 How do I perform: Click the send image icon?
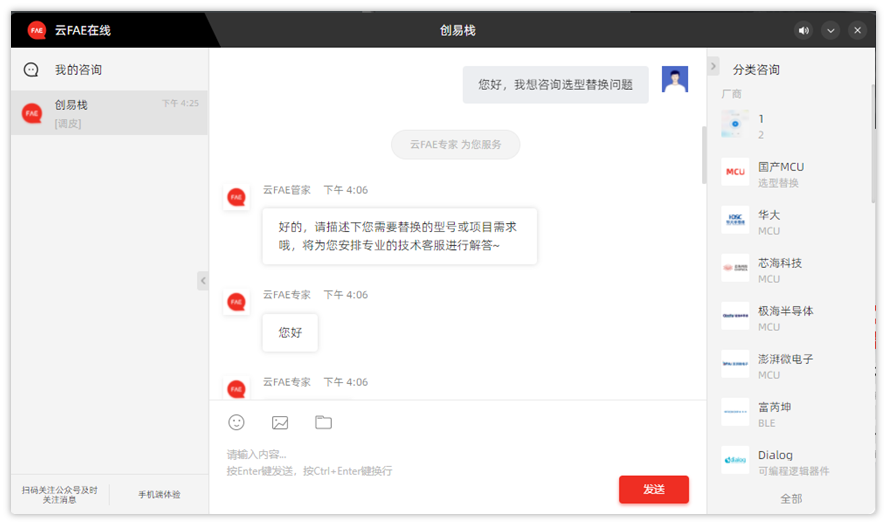tap(280, 422)
